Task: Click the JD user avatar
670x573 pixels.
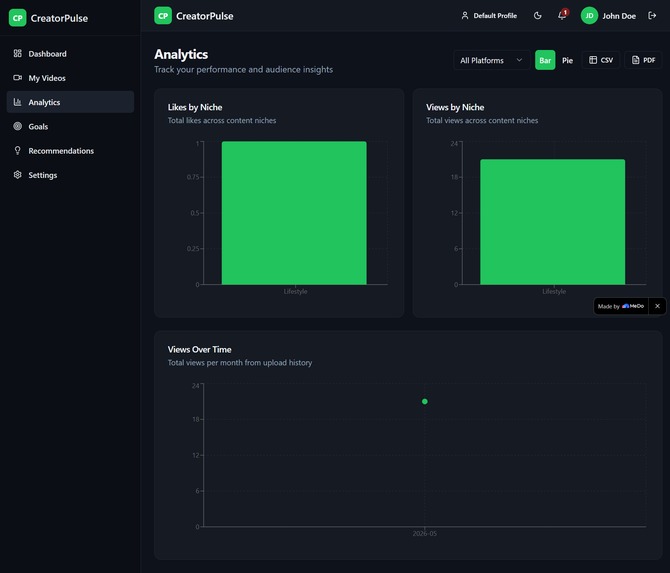Action: tap(589, 16)
